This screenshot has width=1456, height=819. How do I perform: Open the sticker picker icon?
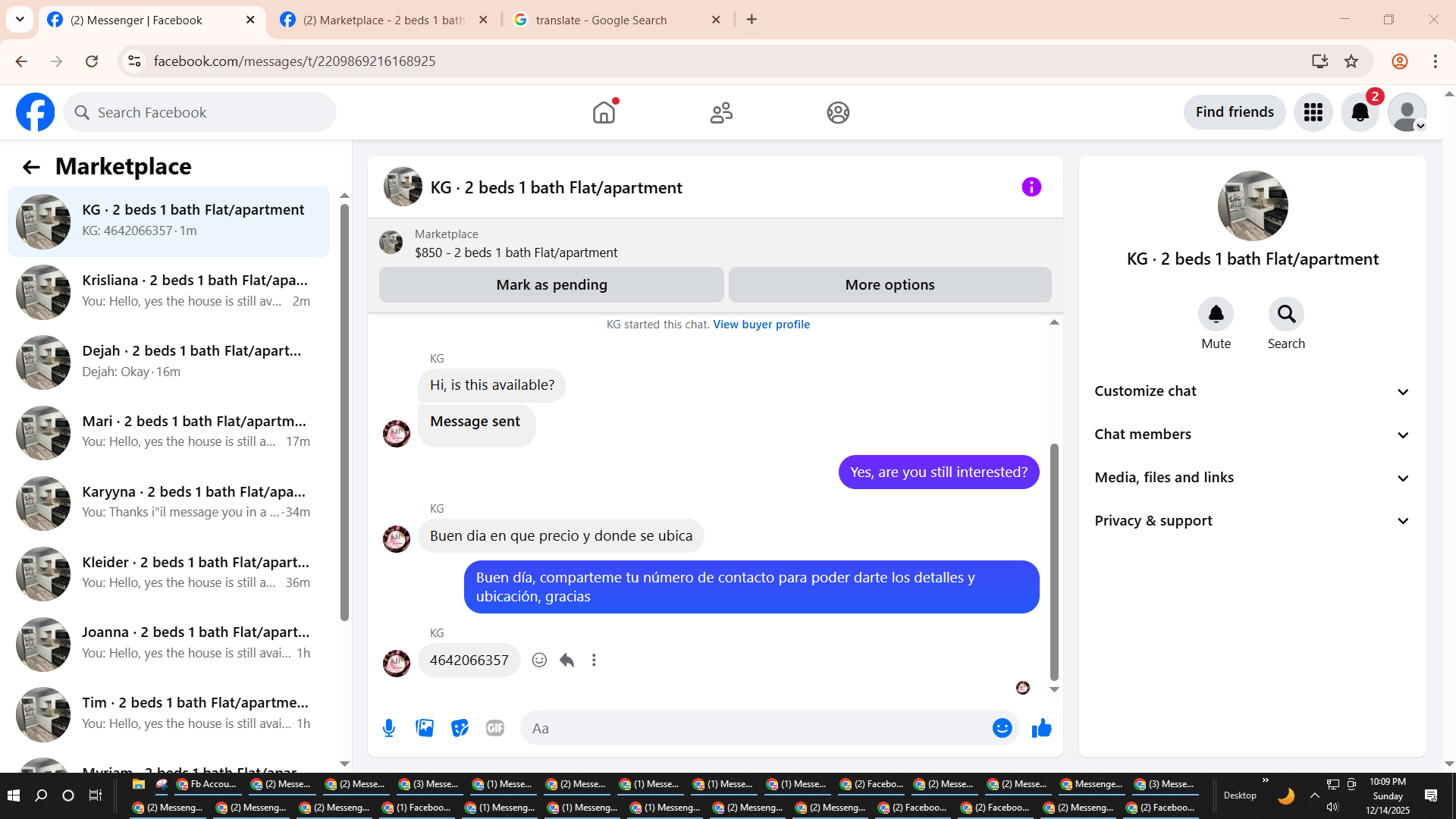tap(460, 728)
